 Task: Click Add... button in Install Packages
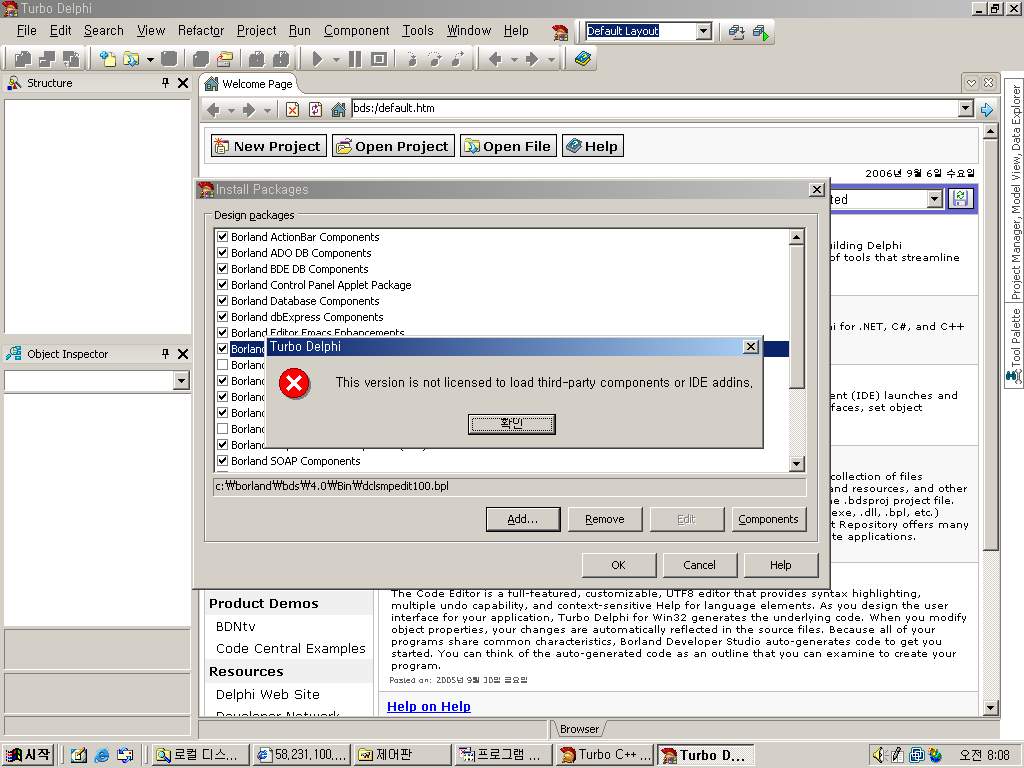click(x=522, y=519)
